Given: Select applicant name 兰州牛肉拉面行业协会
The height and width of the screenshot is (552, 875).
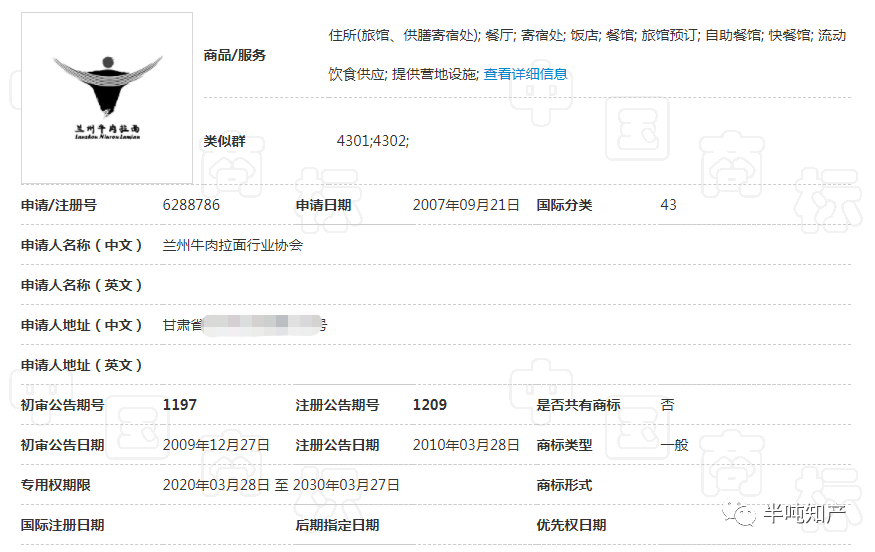Looking at the screenshot, I should pyautogui.click(x=232, y=245).
